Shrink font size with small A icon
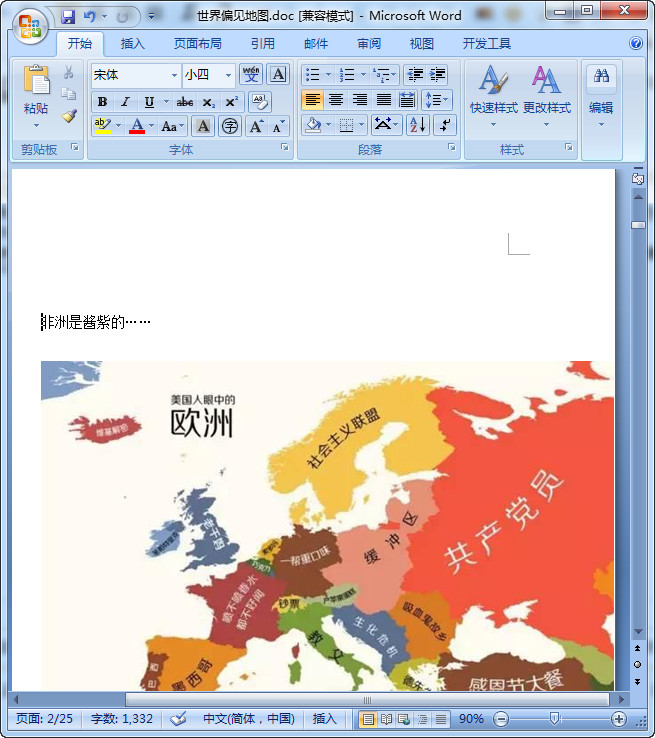This screenshot has width=655, height=738. pyautogui.click(x=279, y=126)
